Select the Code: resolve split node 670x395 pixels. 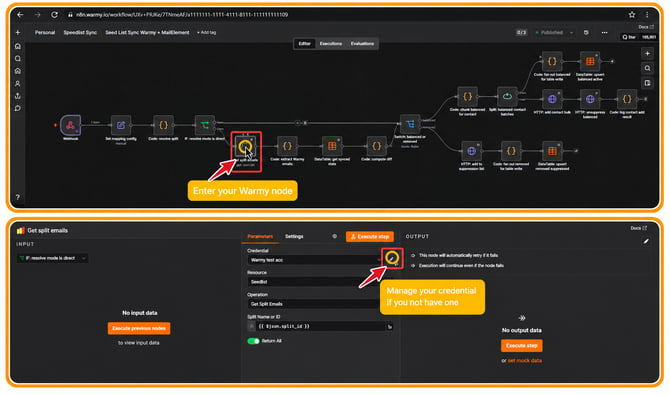163,125
